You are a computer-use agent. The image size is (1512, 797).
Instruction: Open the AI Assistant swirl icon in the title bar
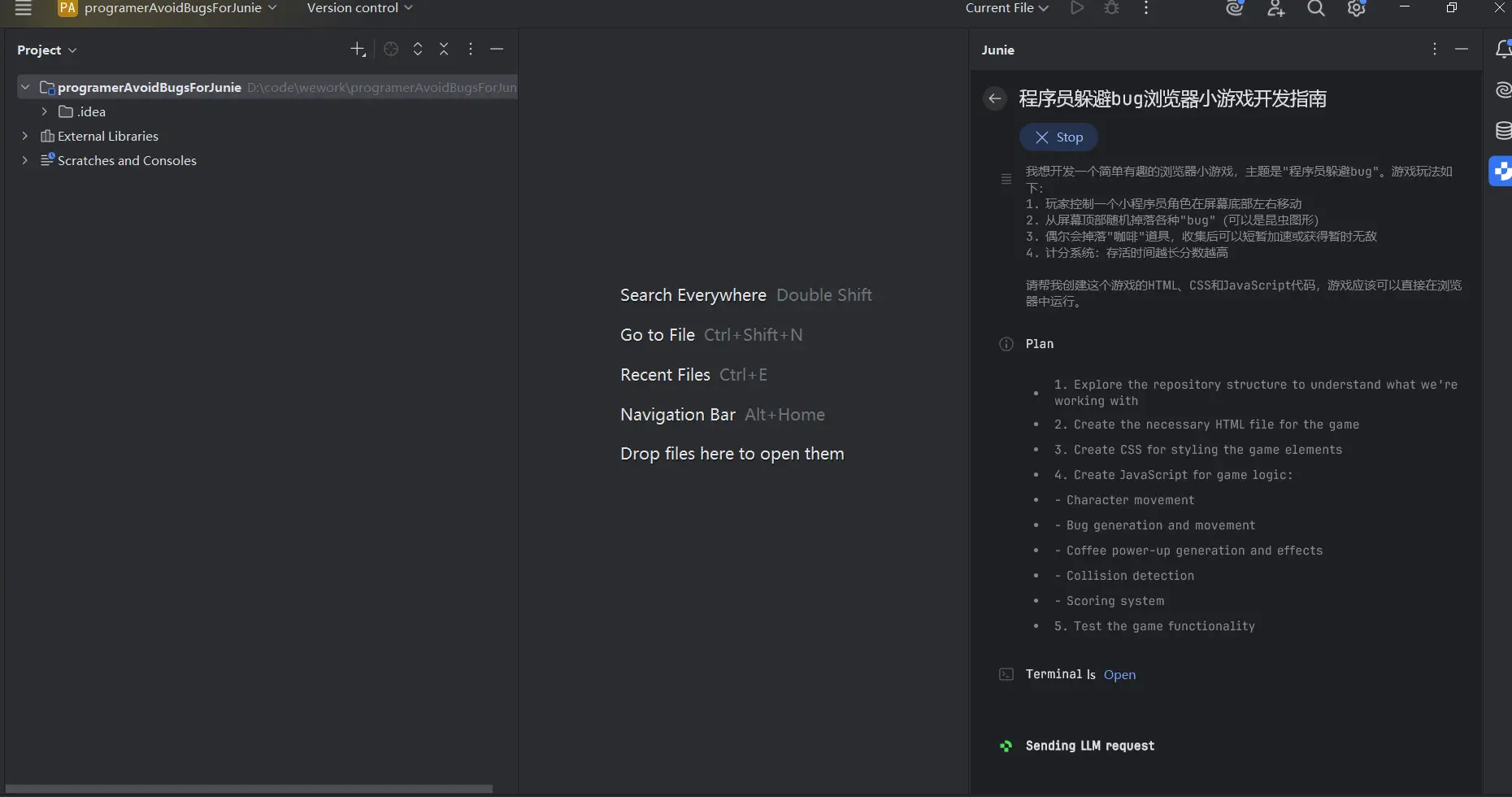click(x=1235, y=8)
